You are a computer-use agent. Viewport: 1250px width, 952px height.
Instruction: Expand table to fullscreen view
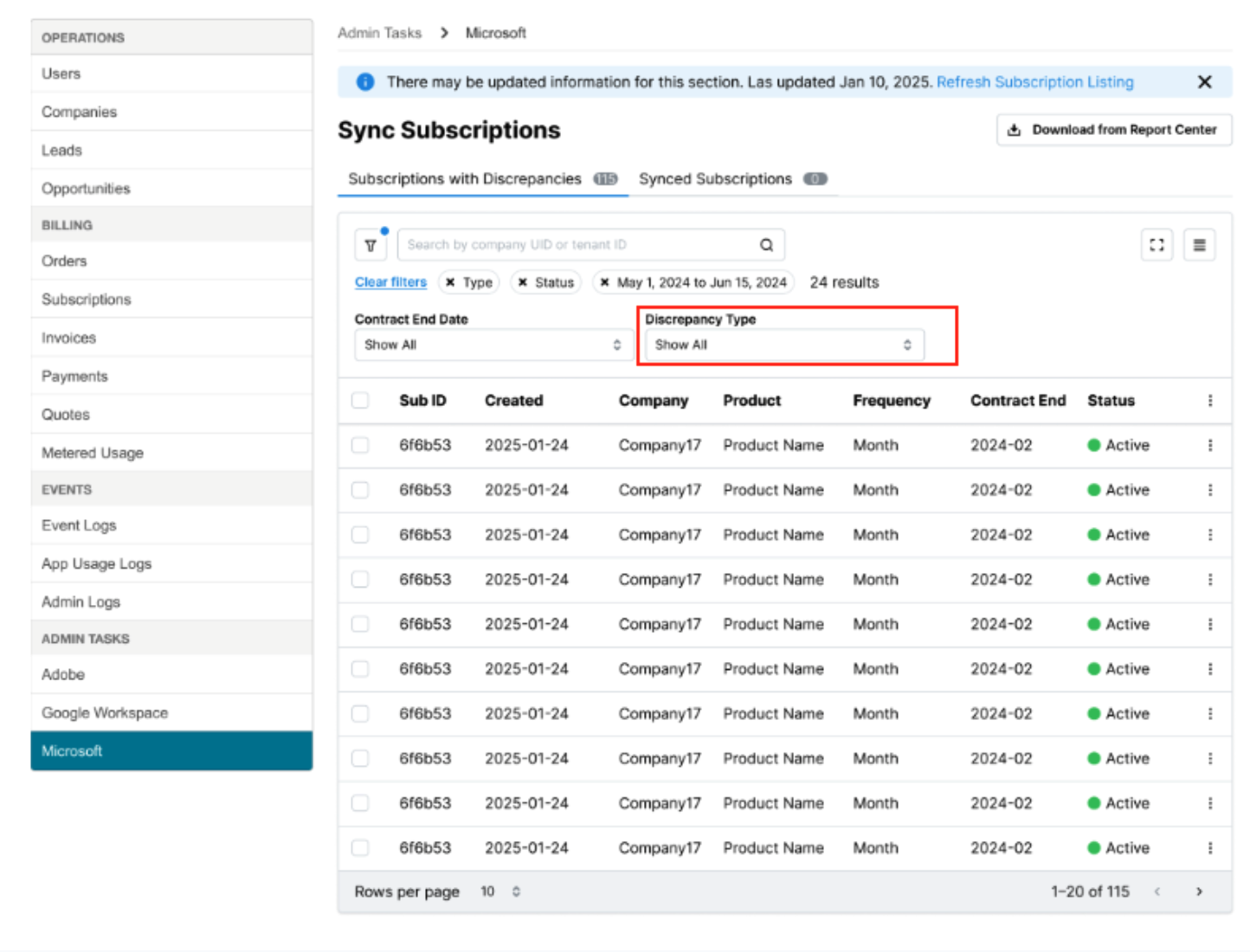pyautogui.click(x=1157, y=246)
